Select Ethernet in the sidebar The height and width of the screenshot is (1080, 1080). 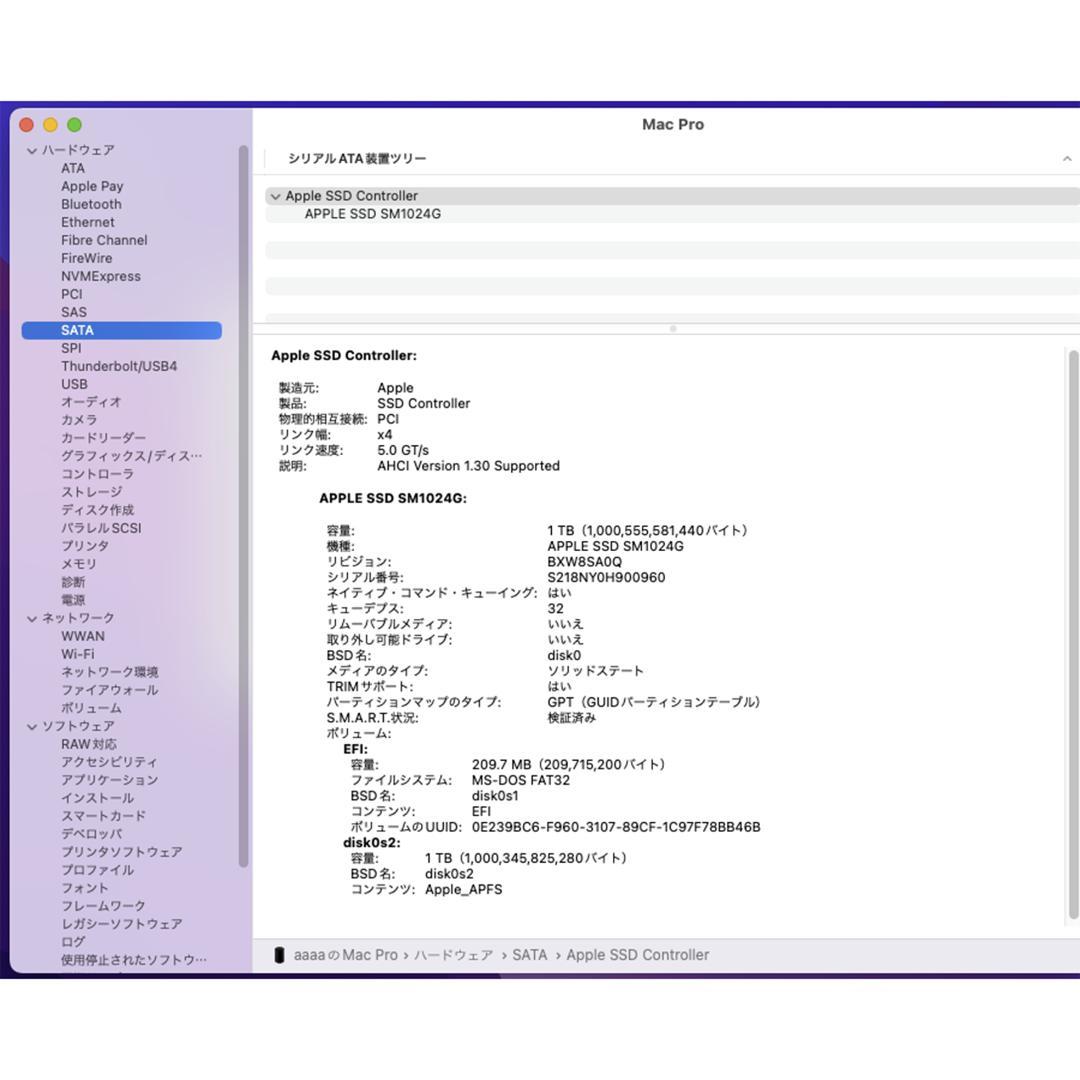[x=87, y=222]
